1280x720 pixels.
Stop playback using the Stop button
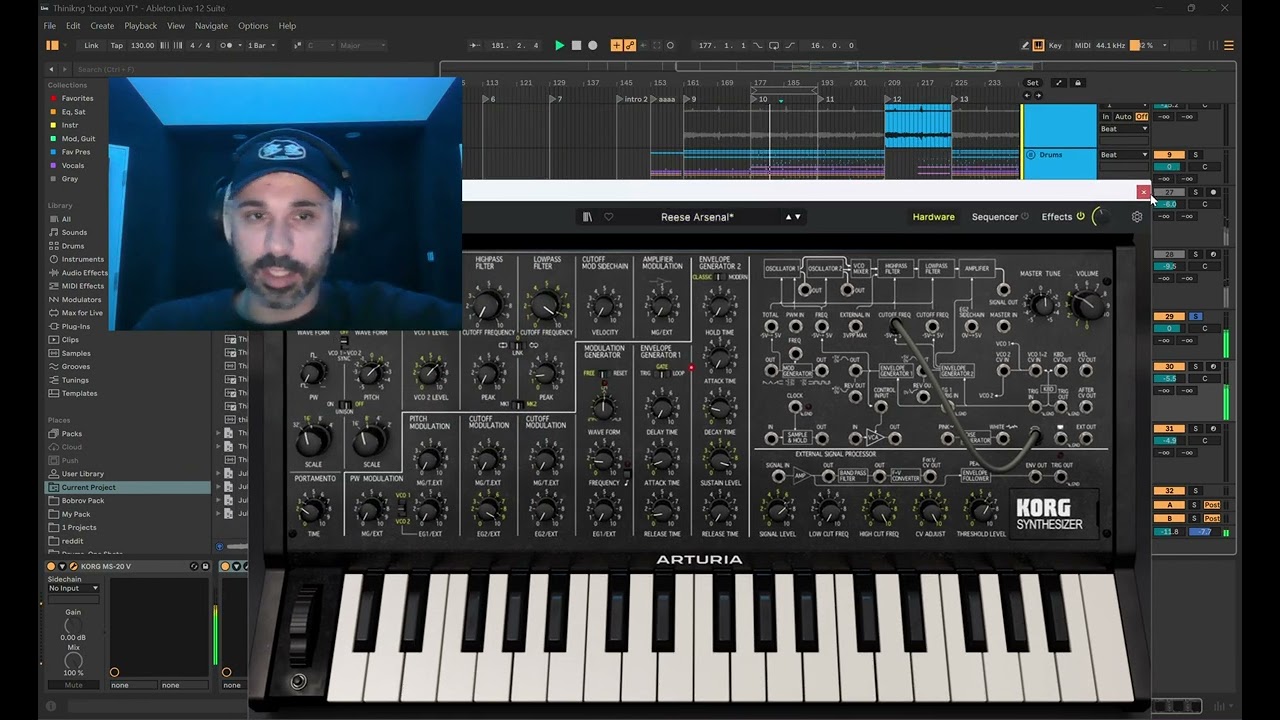click(x=576, y=45)
